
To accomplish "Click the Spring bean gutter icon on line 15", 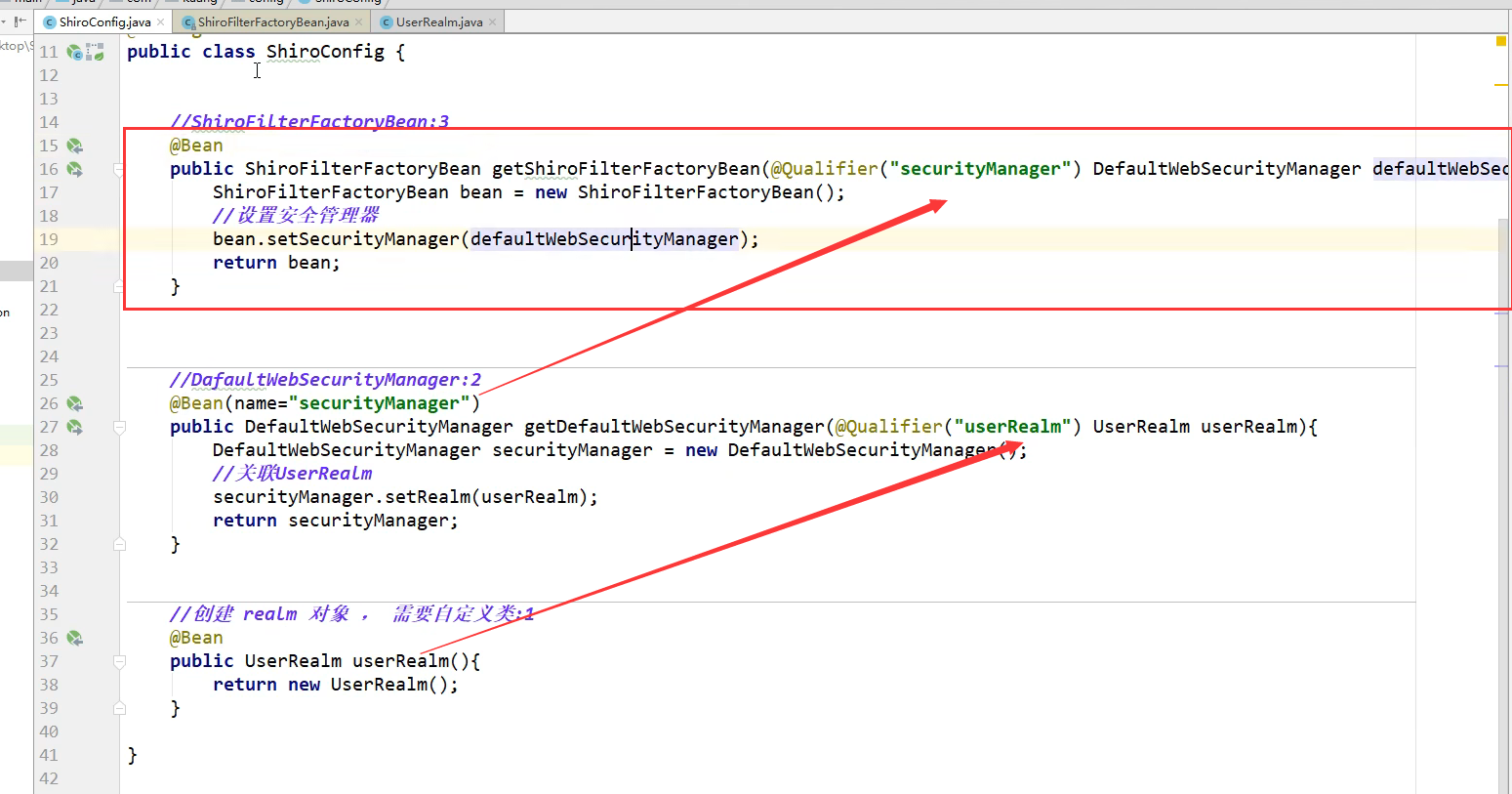I will point(74,146).
